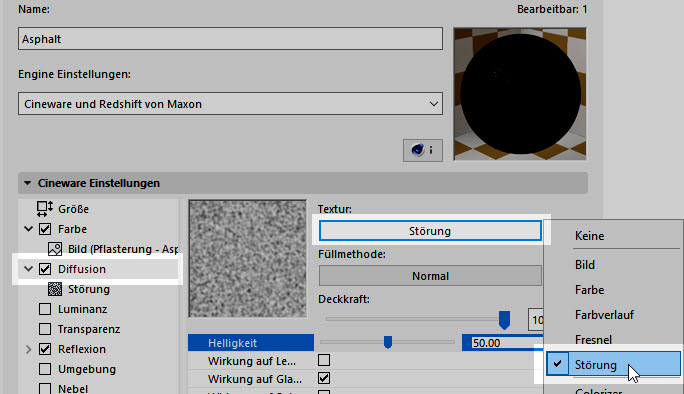
Task: Select the Reflexion channel label
Action: point(82,349)
